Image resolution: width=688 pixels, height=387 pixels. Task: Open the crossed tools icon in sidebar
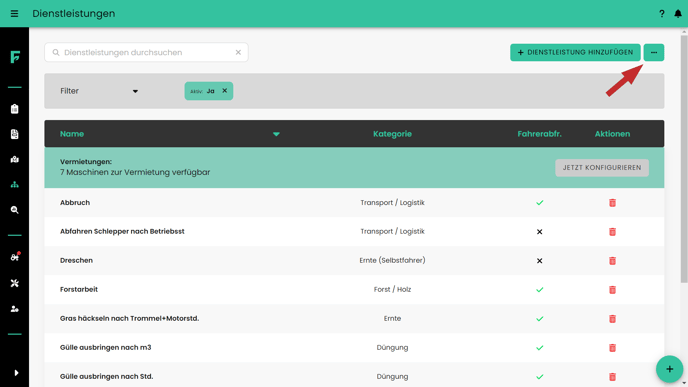14,283
